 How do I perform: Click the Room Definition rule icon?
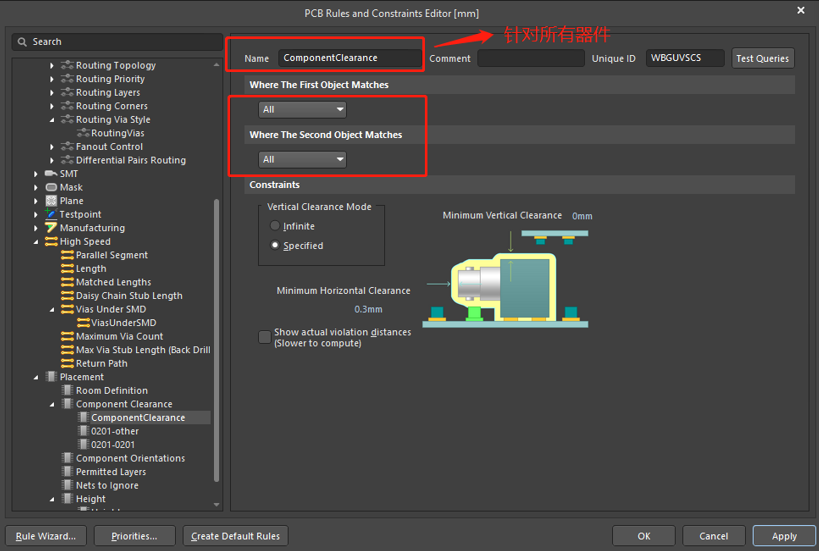[x=67, y=390]
